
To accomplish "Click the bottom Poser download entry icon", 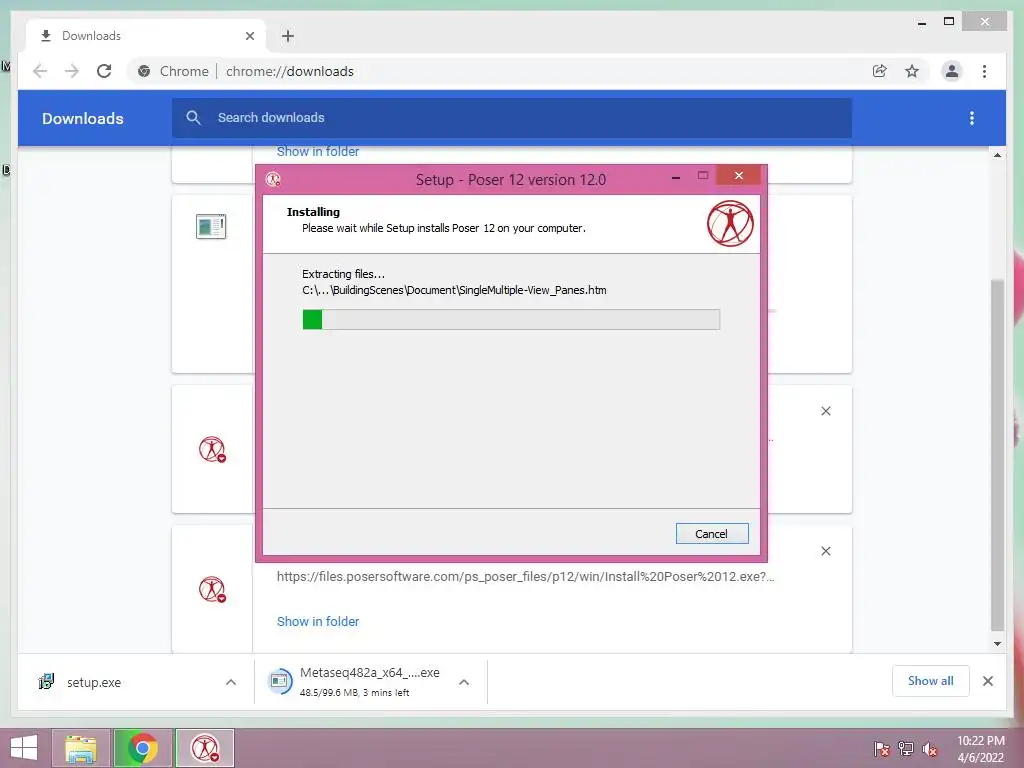I will 212,589.
